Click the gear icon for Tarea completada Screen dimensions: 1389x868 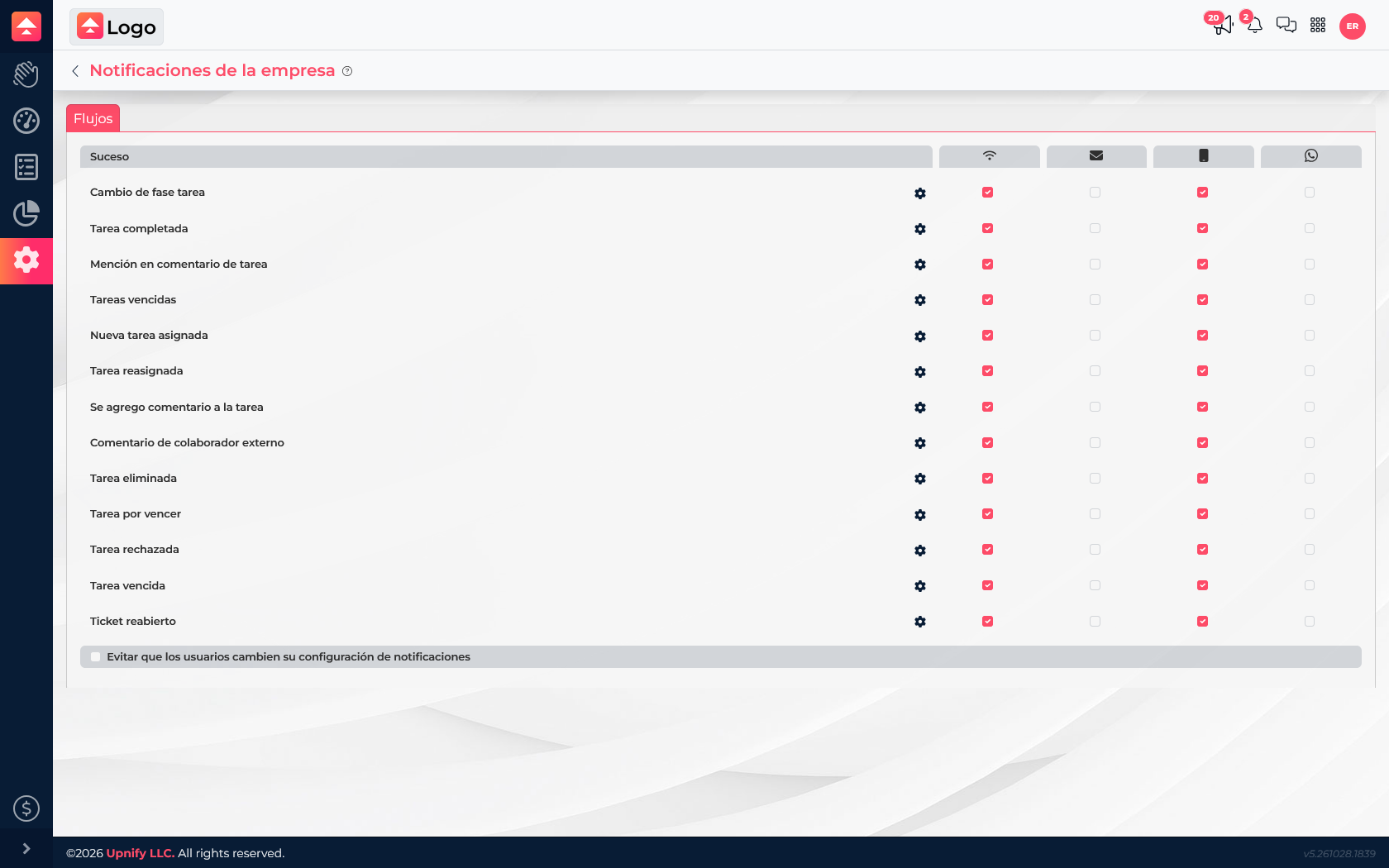[920, 229]
